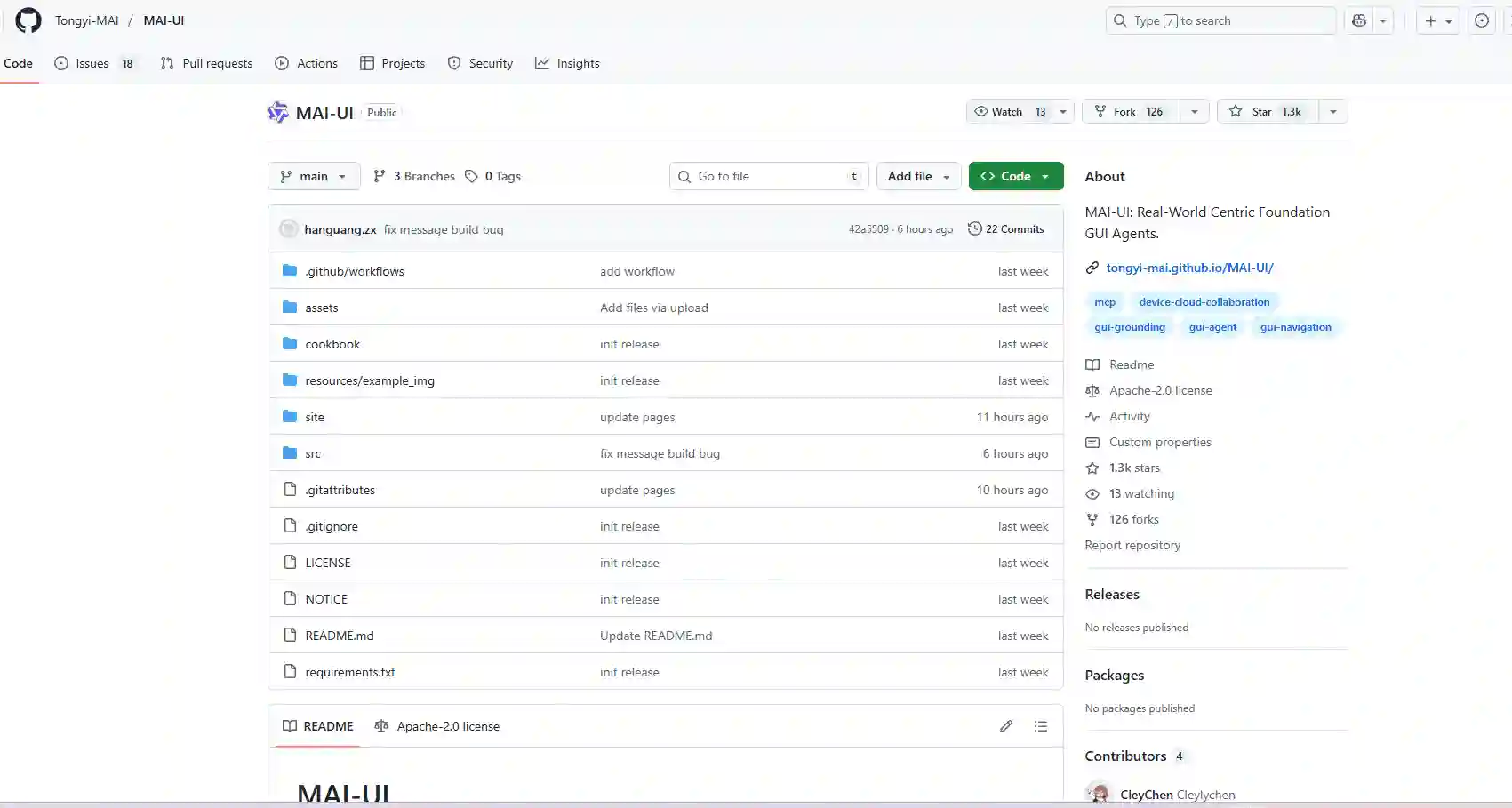Open the green Code dropdown
This screenshot has width=1512, height=808.
pyautogui.click(x=1015, y=176)
